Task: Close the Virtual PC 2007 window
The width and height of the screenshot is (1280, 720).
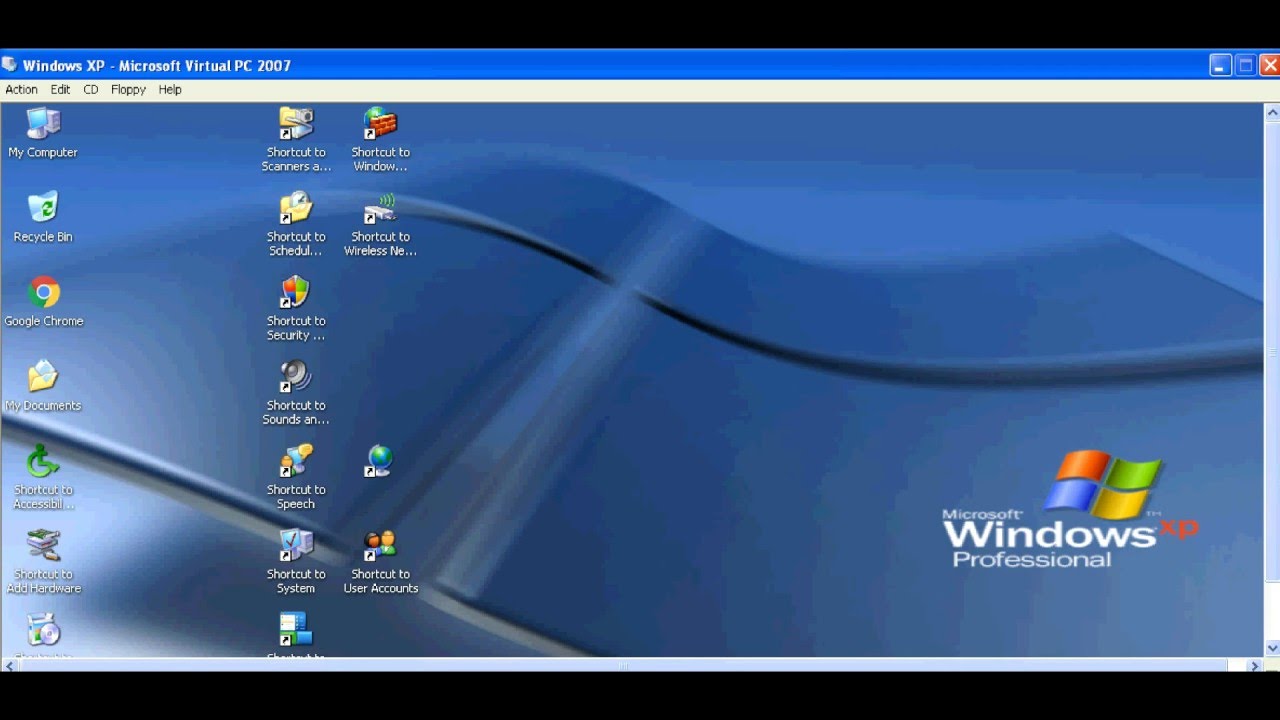Action: (x=1270, y=66)
